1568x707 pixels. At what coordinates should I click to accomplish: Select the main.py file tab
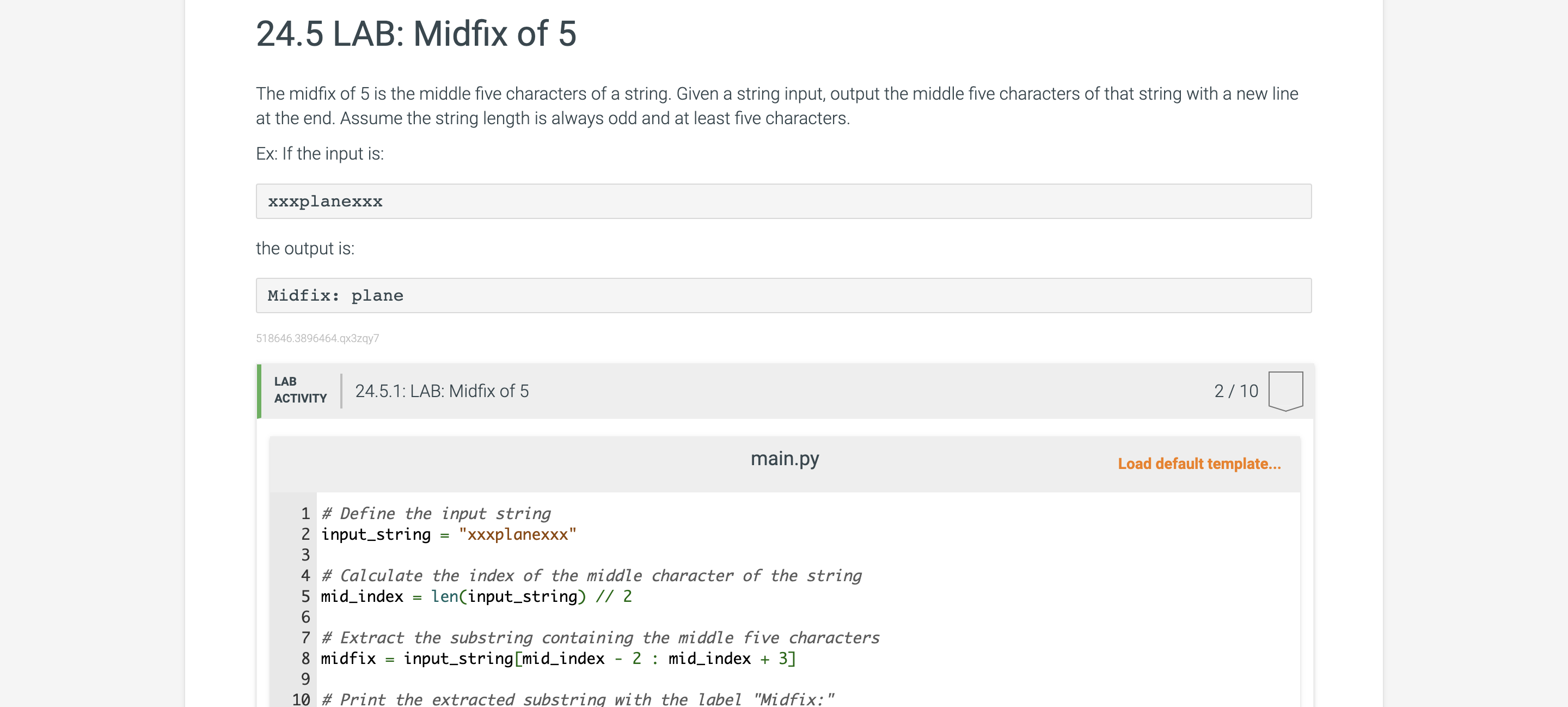tap(785, 458)
